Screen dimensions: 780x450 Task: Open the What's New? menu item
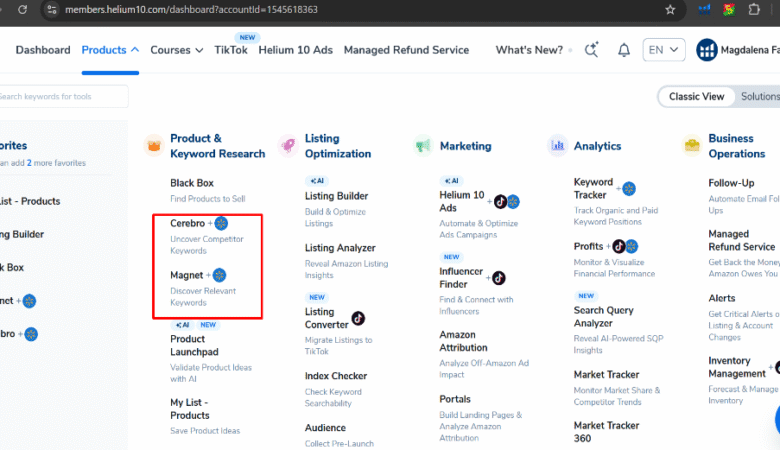click(529, 50)
